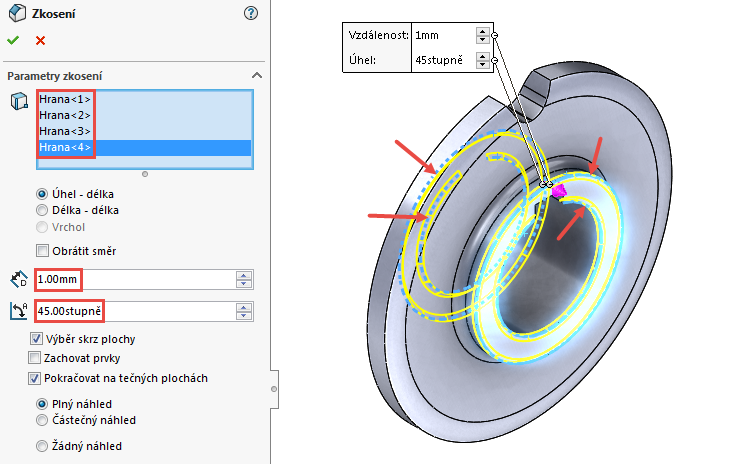Decrease callout Vzdálenost with down arrow
The image size is (750, 464).
click(x=483, y=39)
